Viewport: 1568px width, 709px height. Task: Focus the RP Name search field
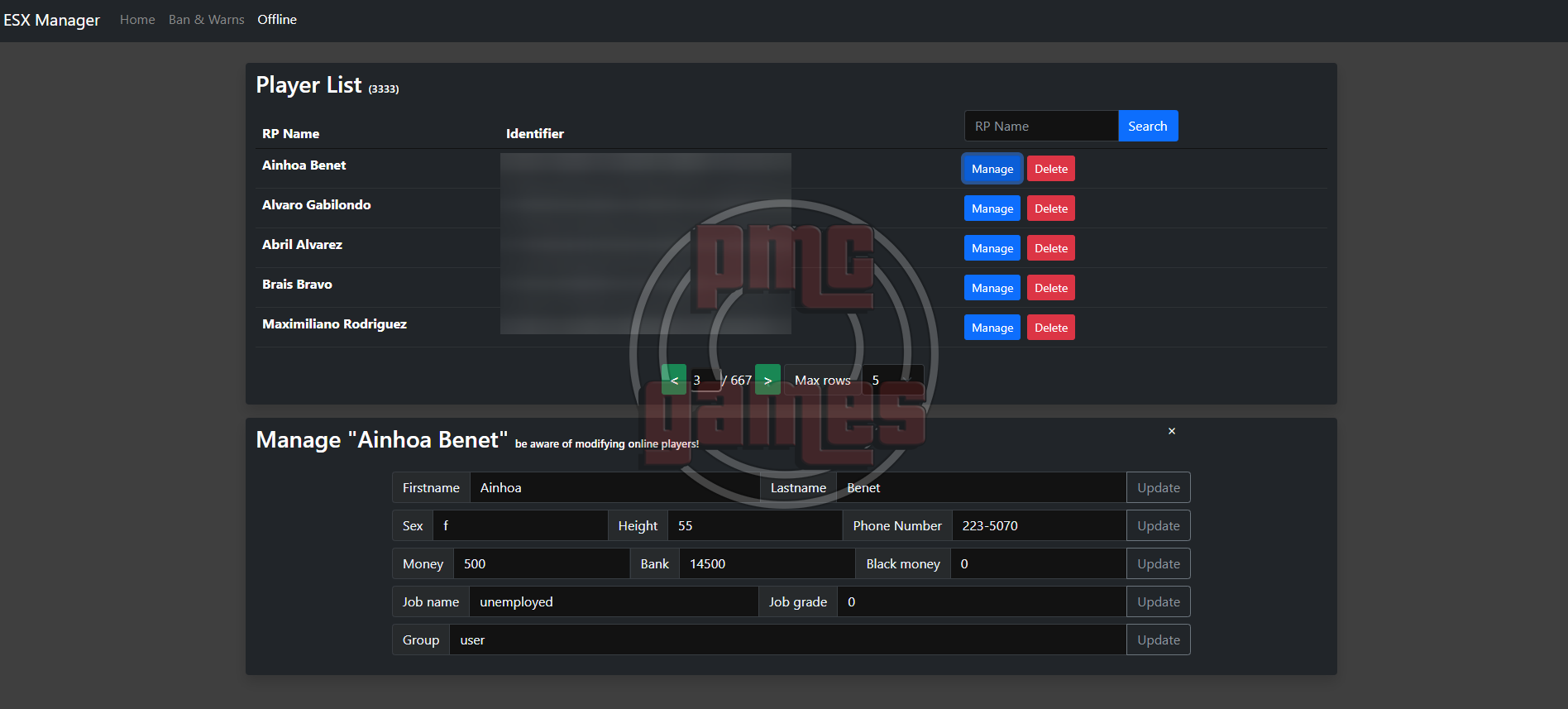[1041, 126]
